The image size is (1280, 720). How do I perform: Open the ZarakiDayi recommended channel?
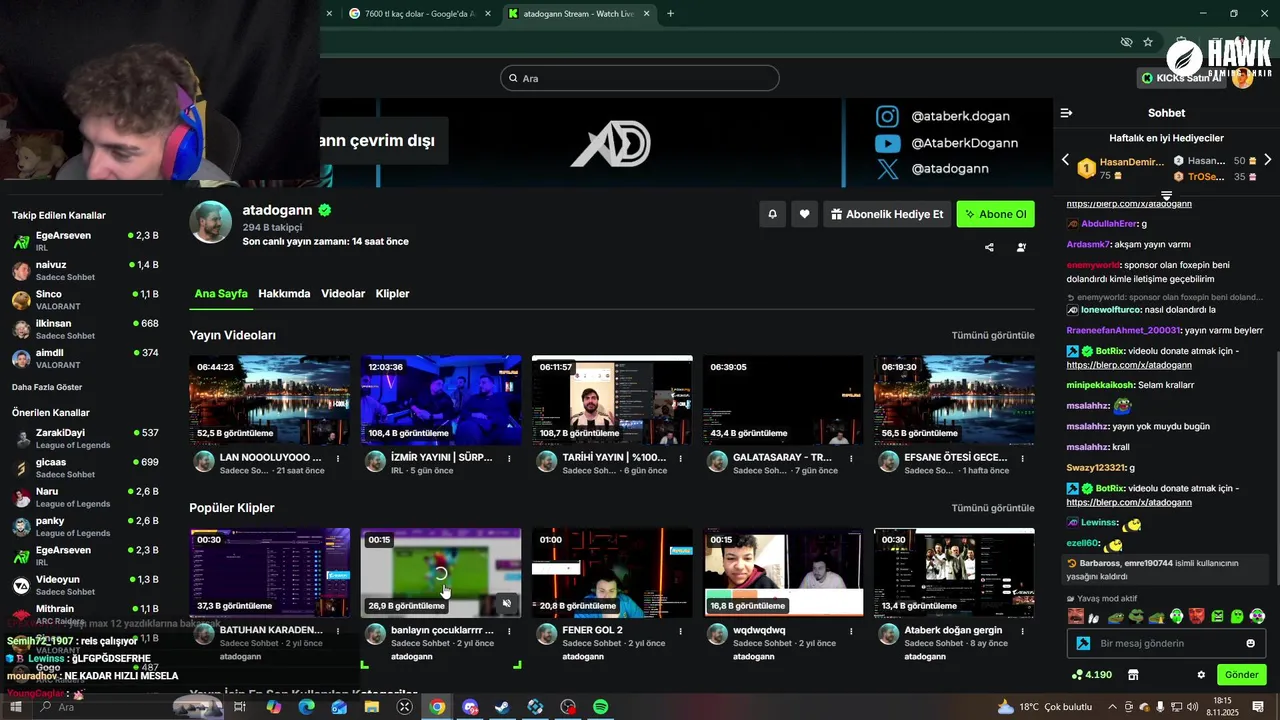85,438
